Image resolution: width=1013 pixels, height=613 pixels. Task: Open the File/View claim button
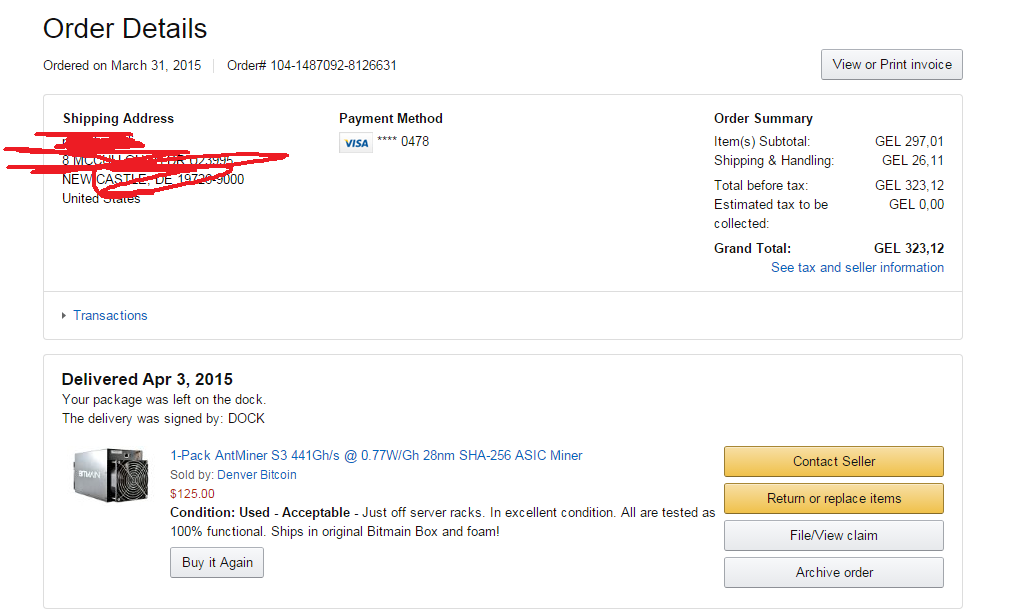tap(833, 535)
